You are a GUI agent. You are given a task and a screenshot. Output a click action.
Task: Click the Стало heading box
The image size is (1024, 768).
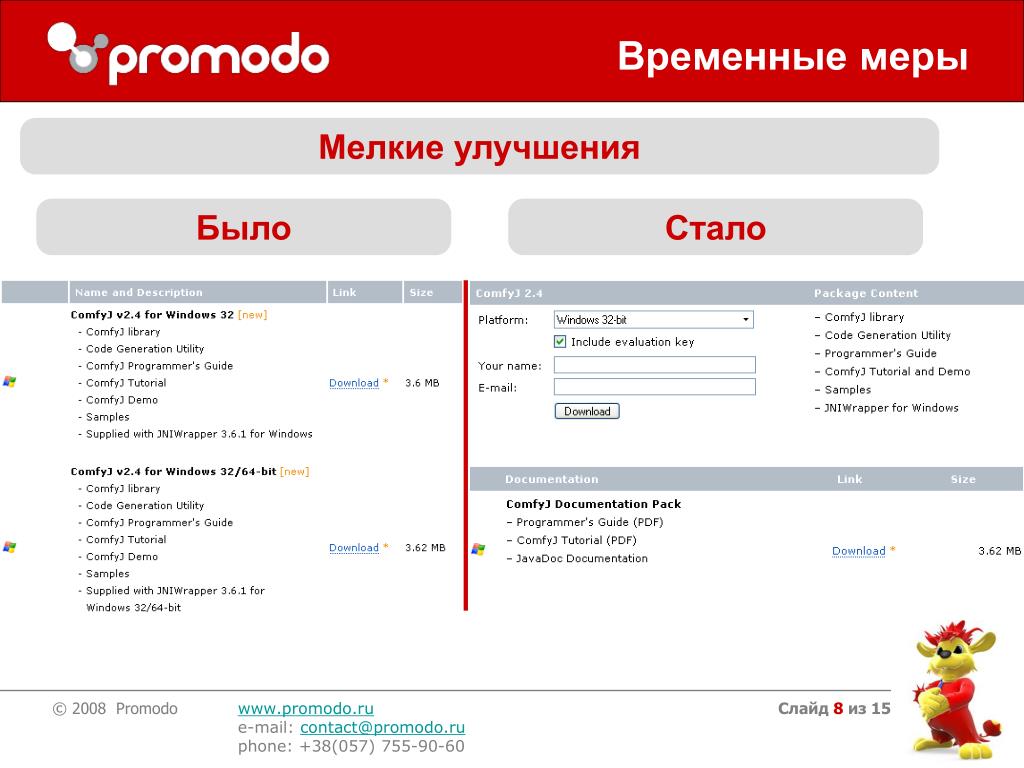(x=715, y=227)
